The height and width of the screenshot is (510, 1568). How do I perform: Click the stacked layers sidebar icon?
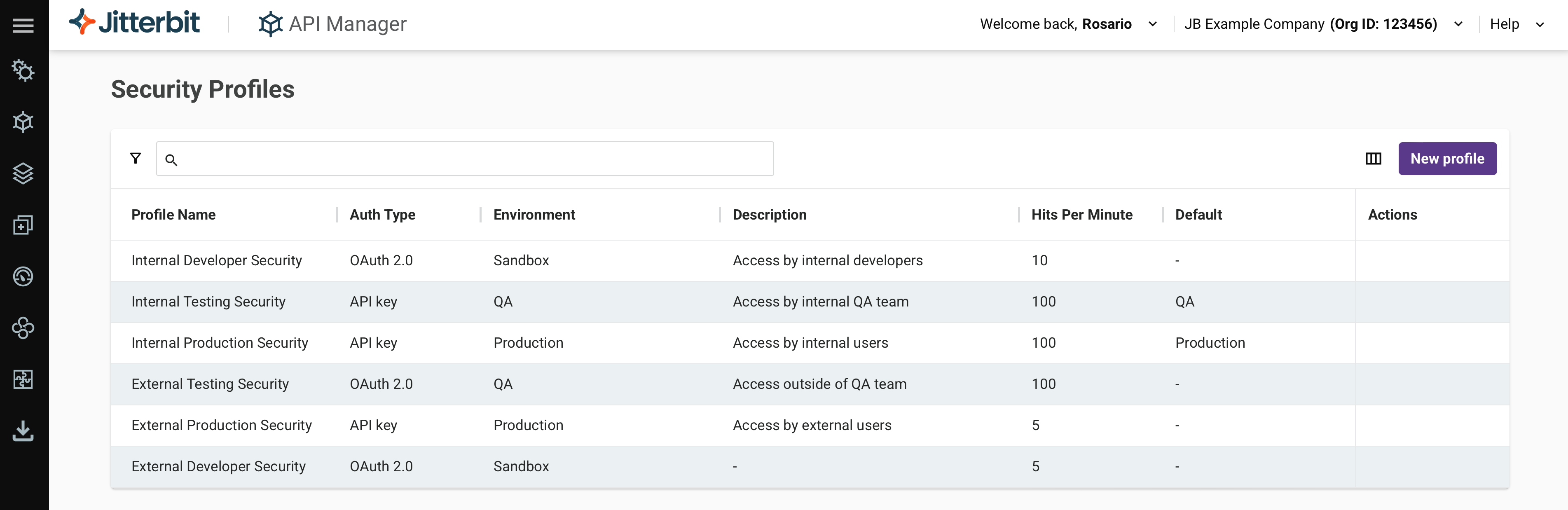pyautogui.click(x=23, y=173)
